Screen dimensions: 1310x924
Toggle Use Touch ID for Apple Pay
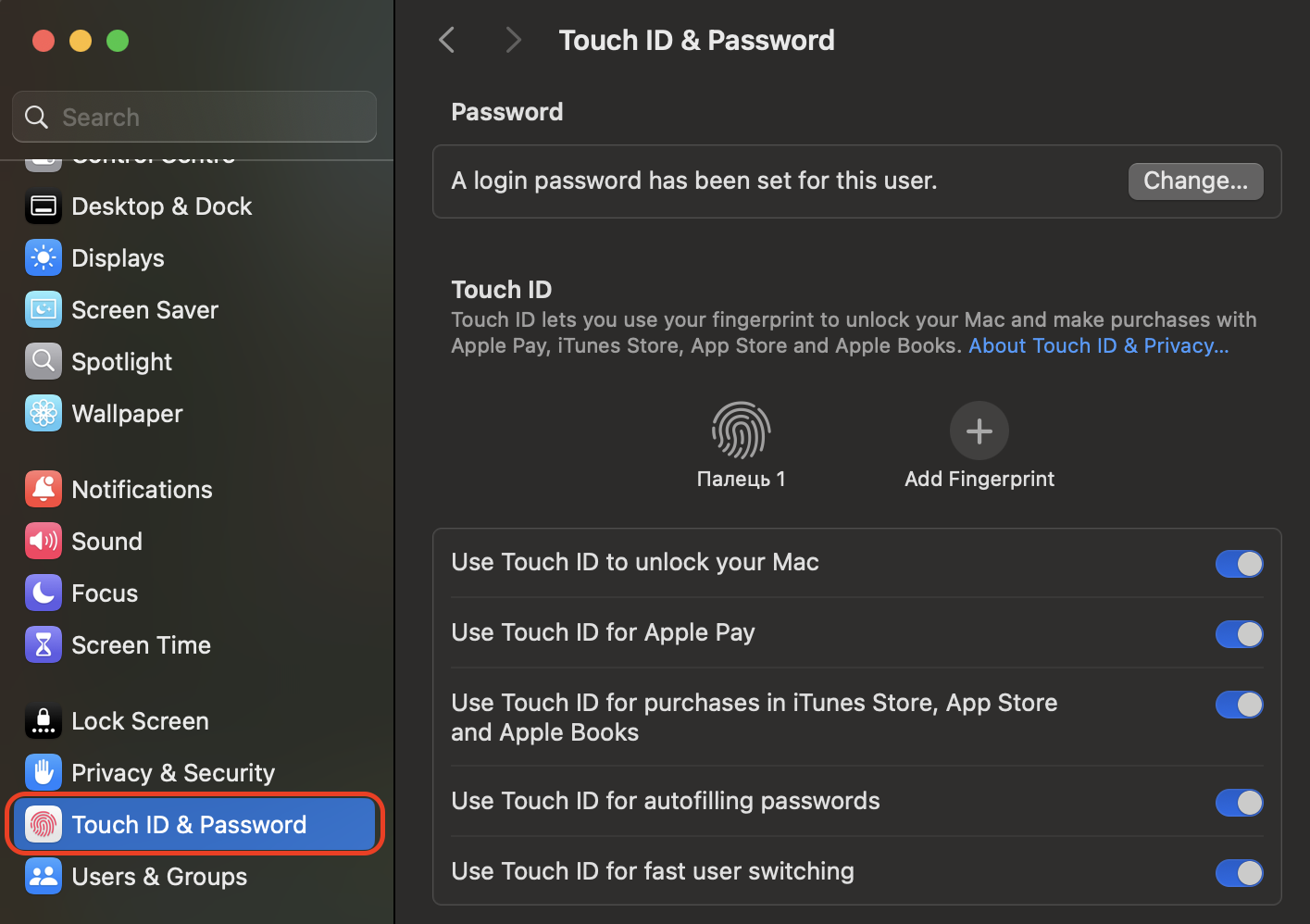pyautogui.click(x=1240, y=634)
